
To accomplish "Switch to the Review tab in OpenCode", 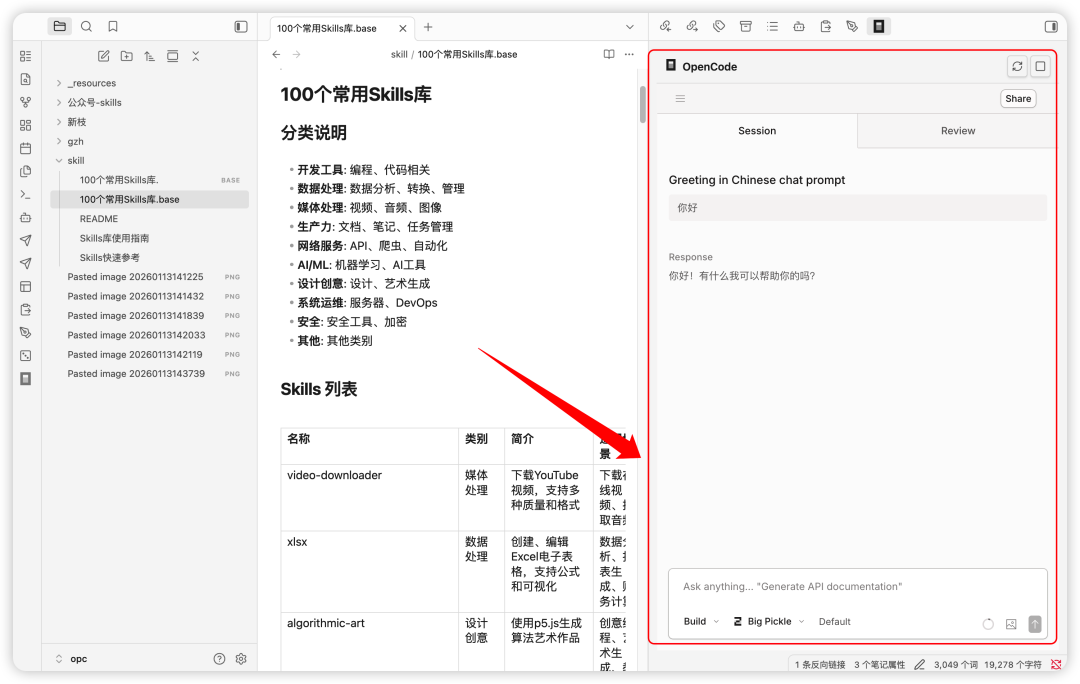I will [x=957, y=130].
